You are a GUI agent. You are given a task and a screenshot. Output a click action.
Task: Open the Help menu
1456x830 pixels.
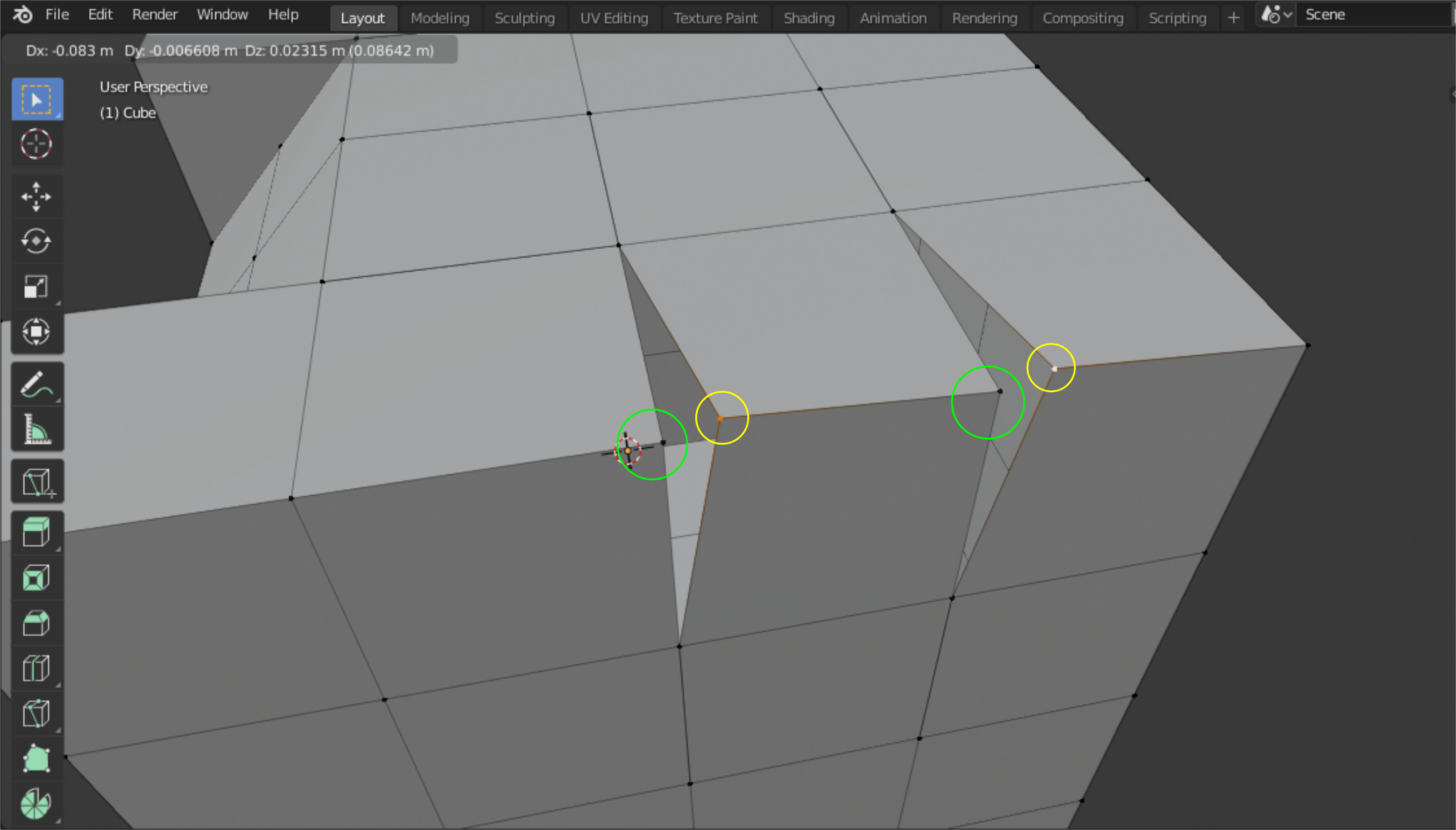coord(283,14)
